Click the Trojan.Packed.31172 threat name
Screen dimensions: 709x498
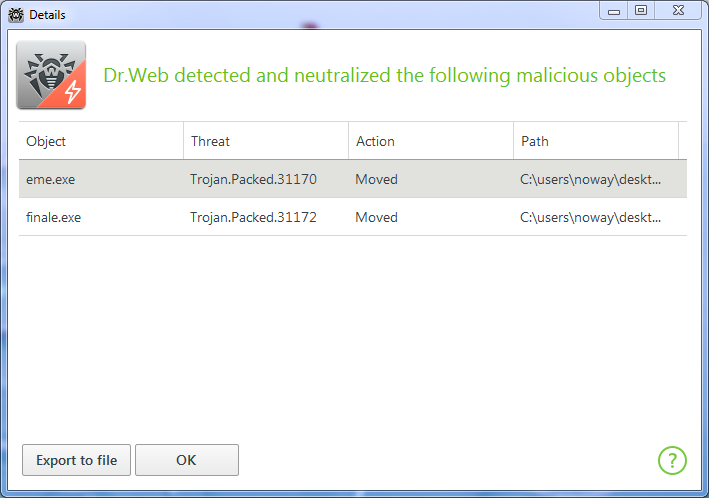click(x=253, y=218)
